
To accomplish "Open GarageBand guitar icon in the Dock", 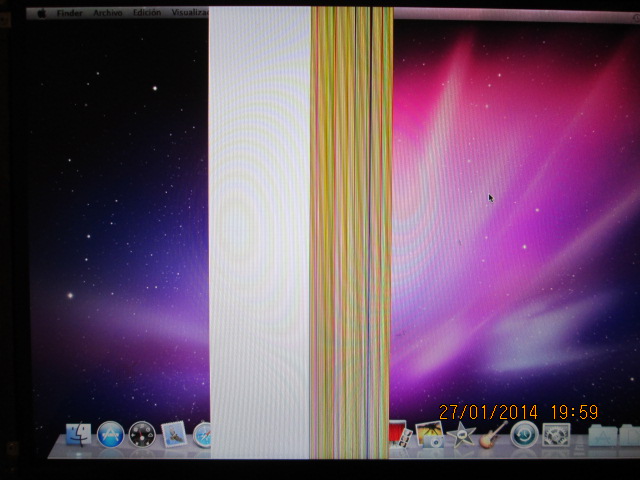I will (493, 435).
